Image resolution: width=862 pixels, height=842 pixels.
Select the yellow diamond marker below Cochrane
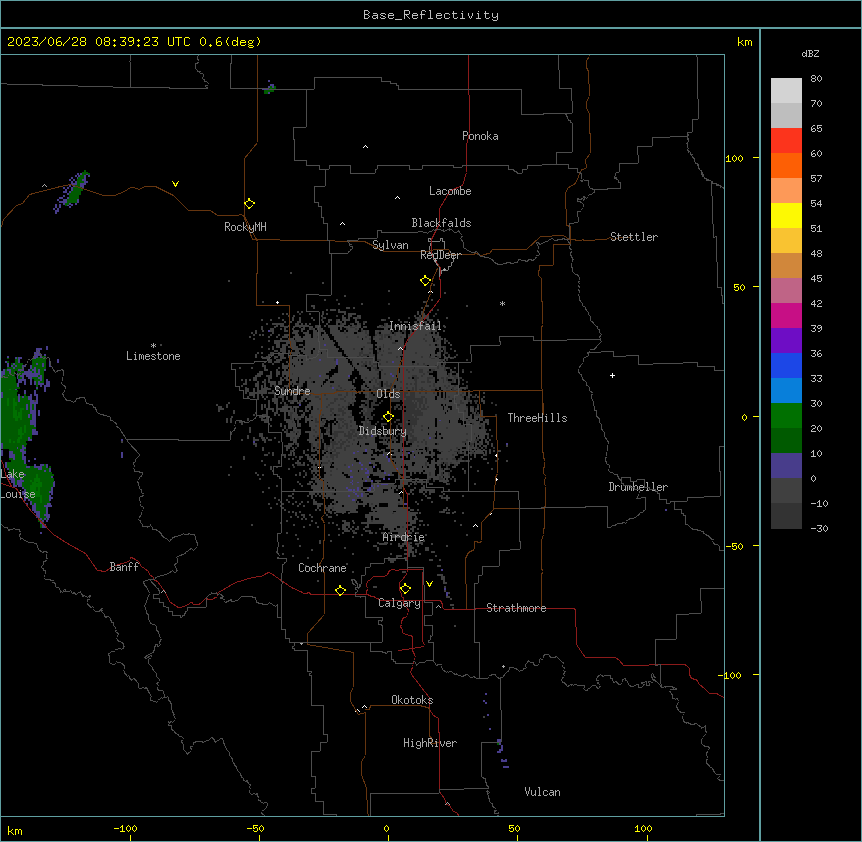click(x=340, y=590)
